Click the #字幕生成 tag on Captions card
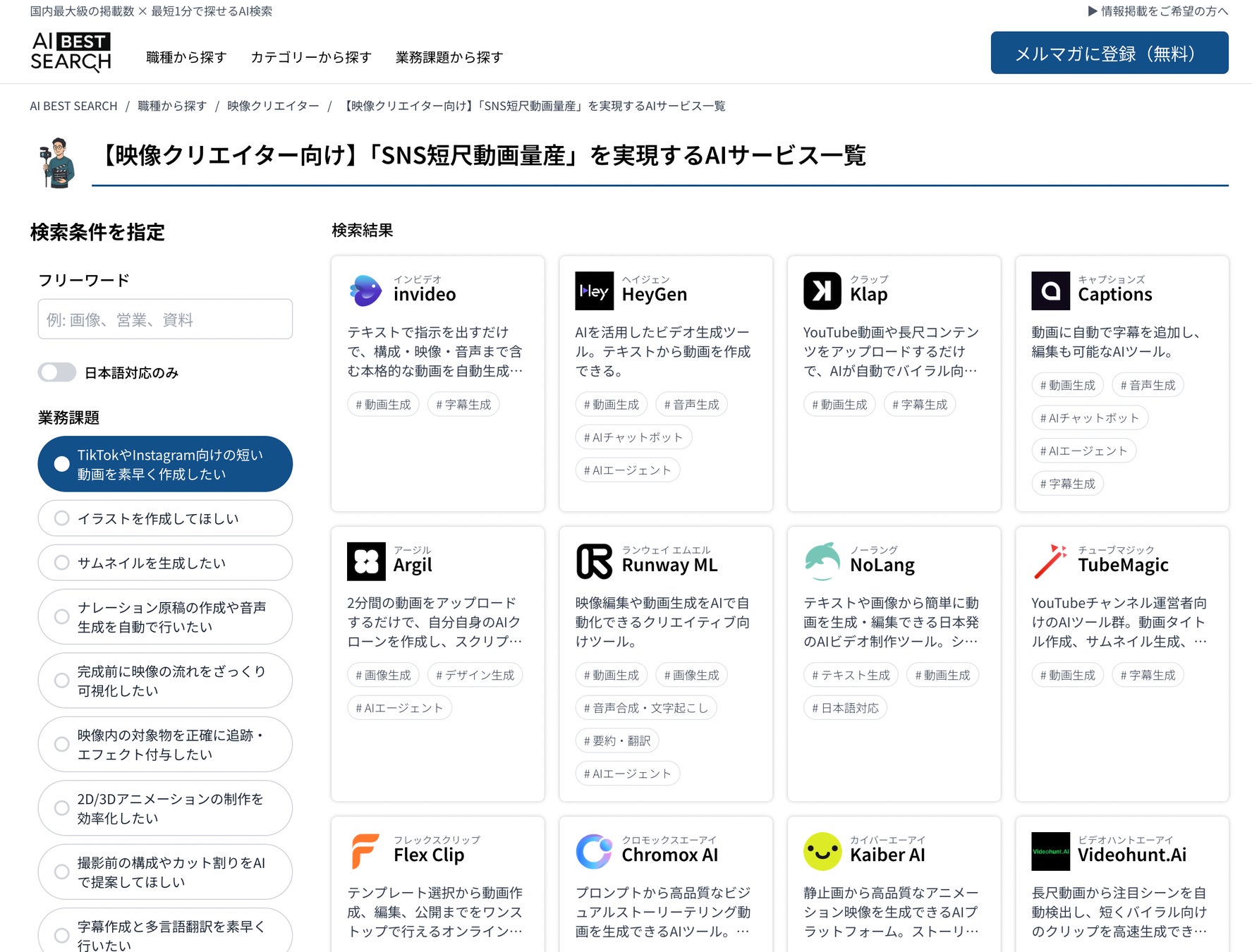 [1068, 484]
